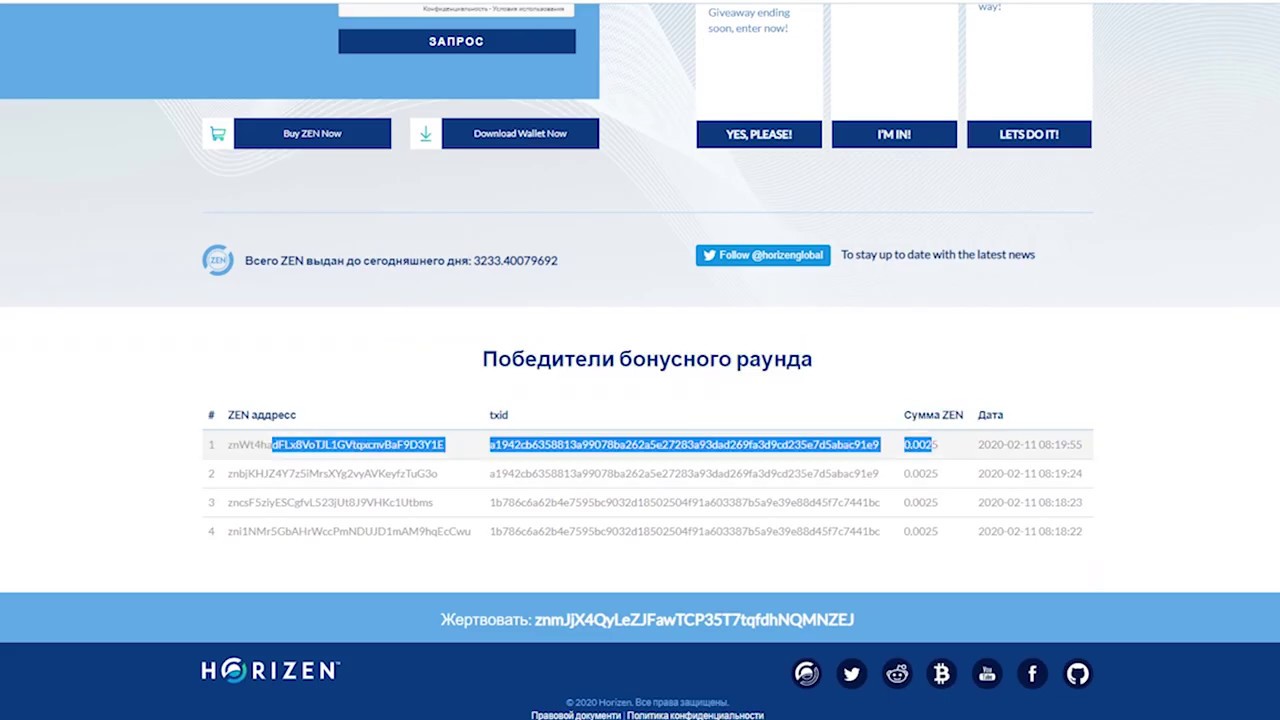Click the txid 1b786c6a62b4e759 in row 4
This screenshot has height=720, width=1280.
(685, 532)
